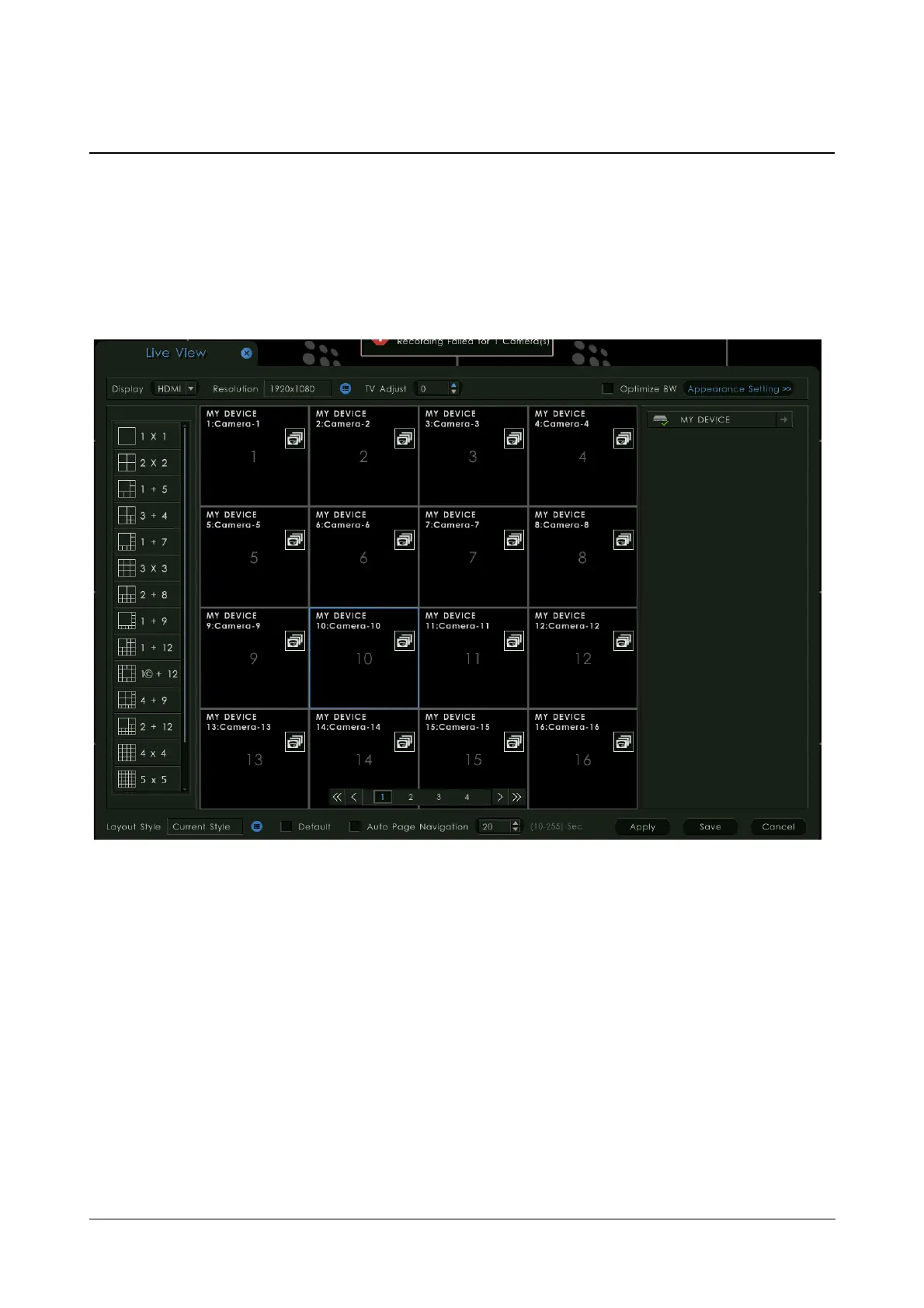Jump to the last page
Image resolution: width=924 pixels, height=1308 pixels.
click(516, 797)
